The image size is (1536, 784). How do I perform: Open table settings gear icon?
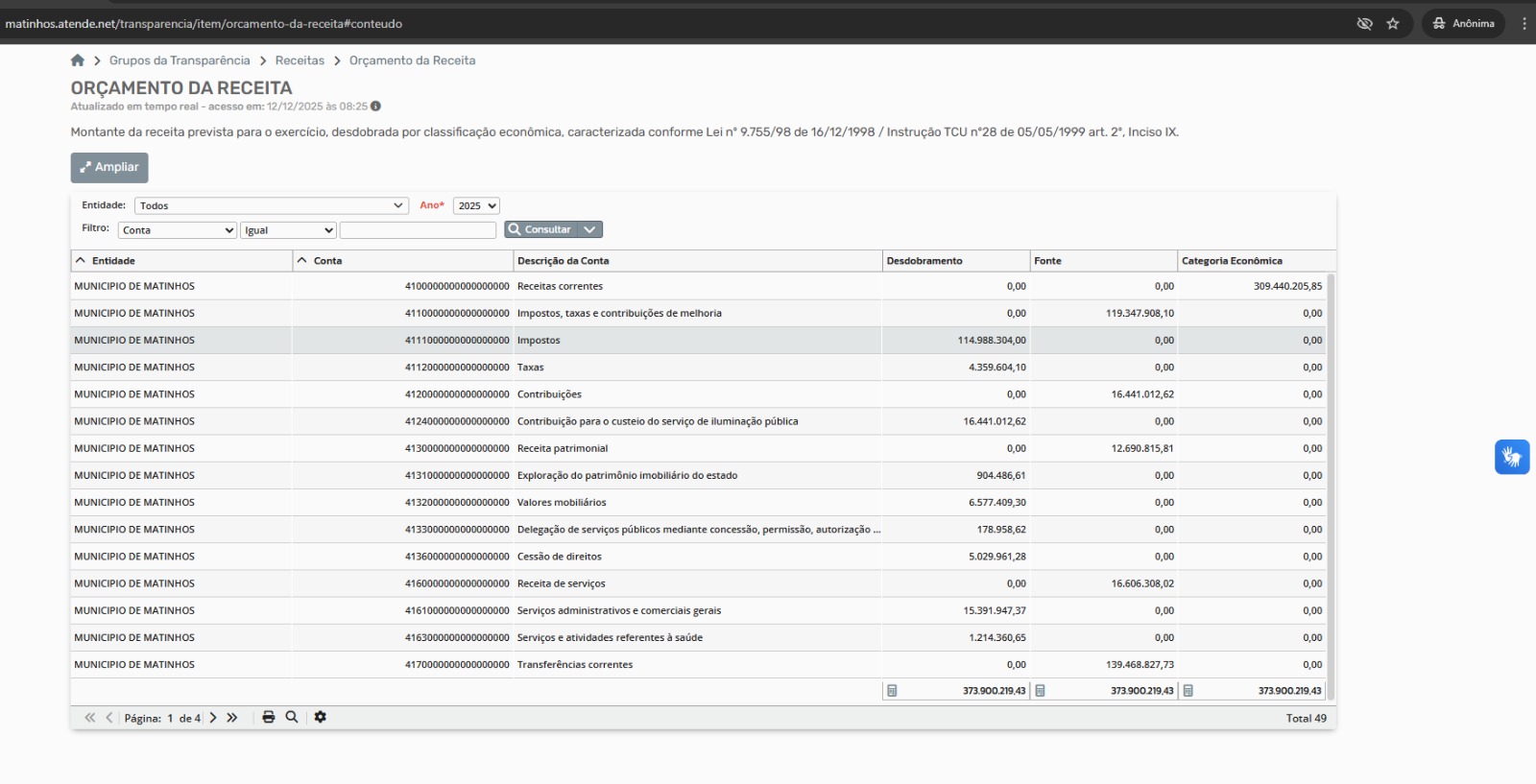coord(321,717)
